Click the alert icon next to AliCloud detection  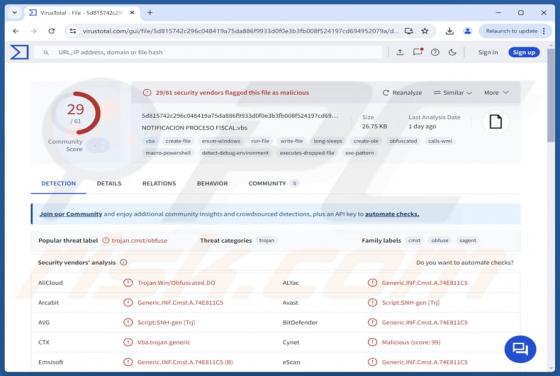tap(128, 283)
